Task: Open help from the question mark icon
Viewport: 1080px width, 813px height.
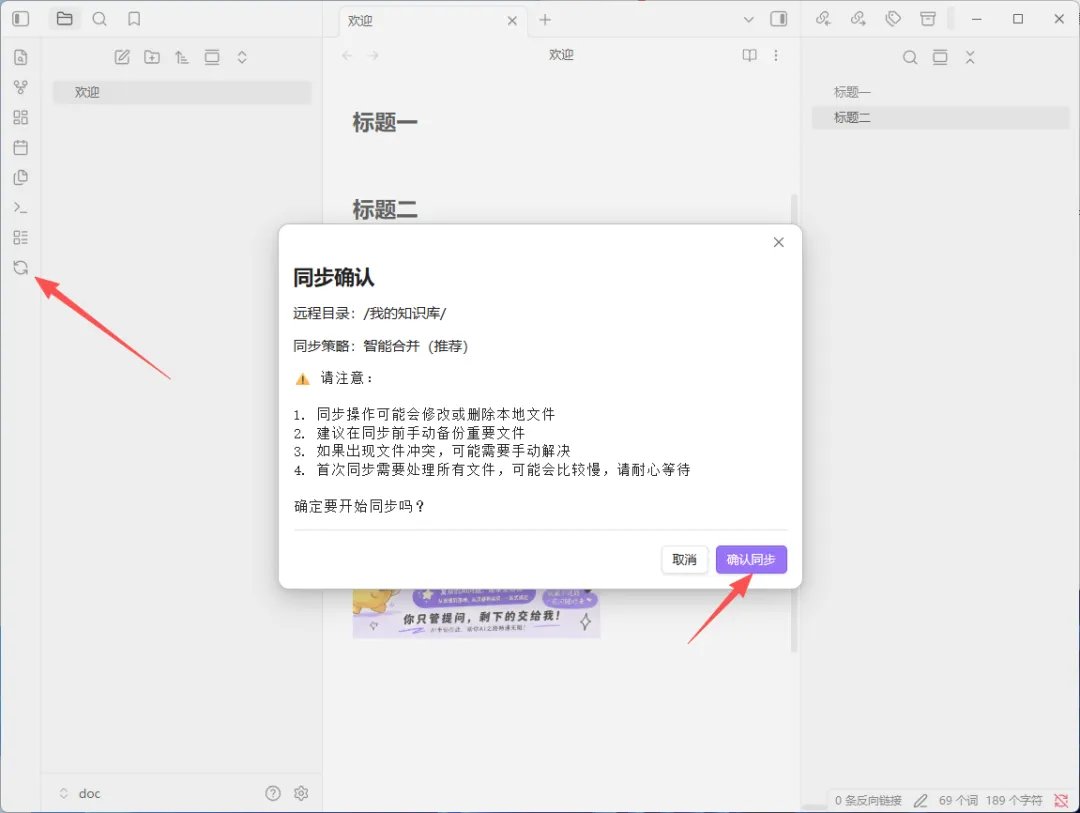Action: tap(273, 793)
